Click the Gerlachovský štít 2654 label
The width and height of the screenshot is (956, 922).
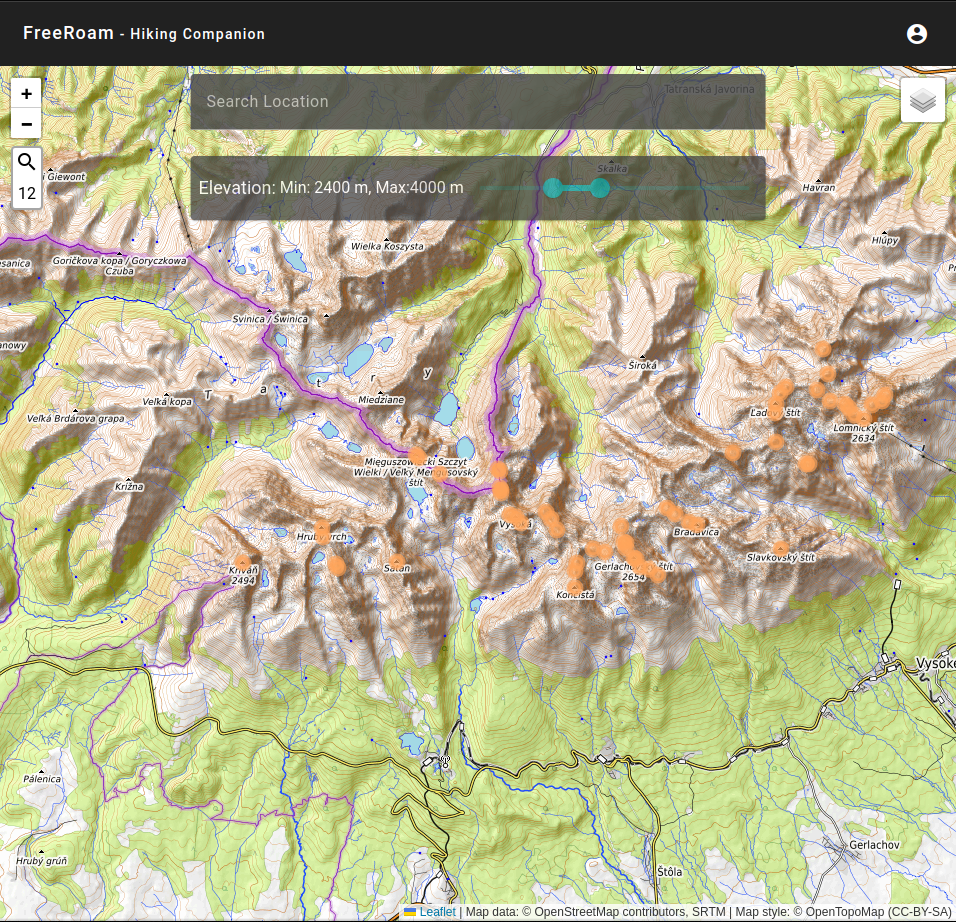click(633, 571)
